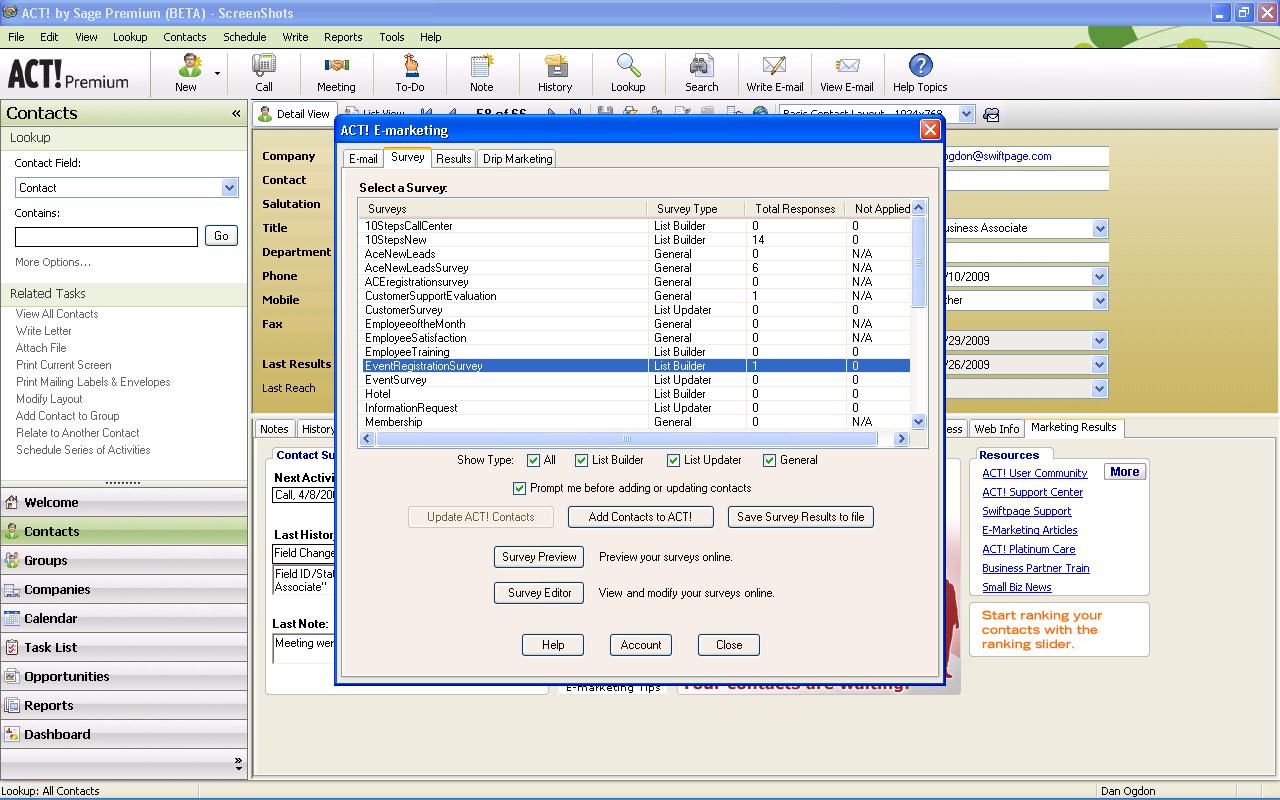
Task: Select the CustomerSupportEvaluation survey row
Action: point(430,296)
